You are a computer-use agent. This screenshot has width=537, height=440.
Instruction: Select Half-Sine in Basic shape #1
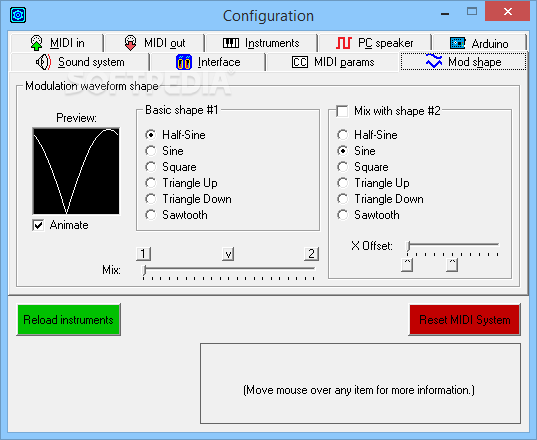pos(175,135)
